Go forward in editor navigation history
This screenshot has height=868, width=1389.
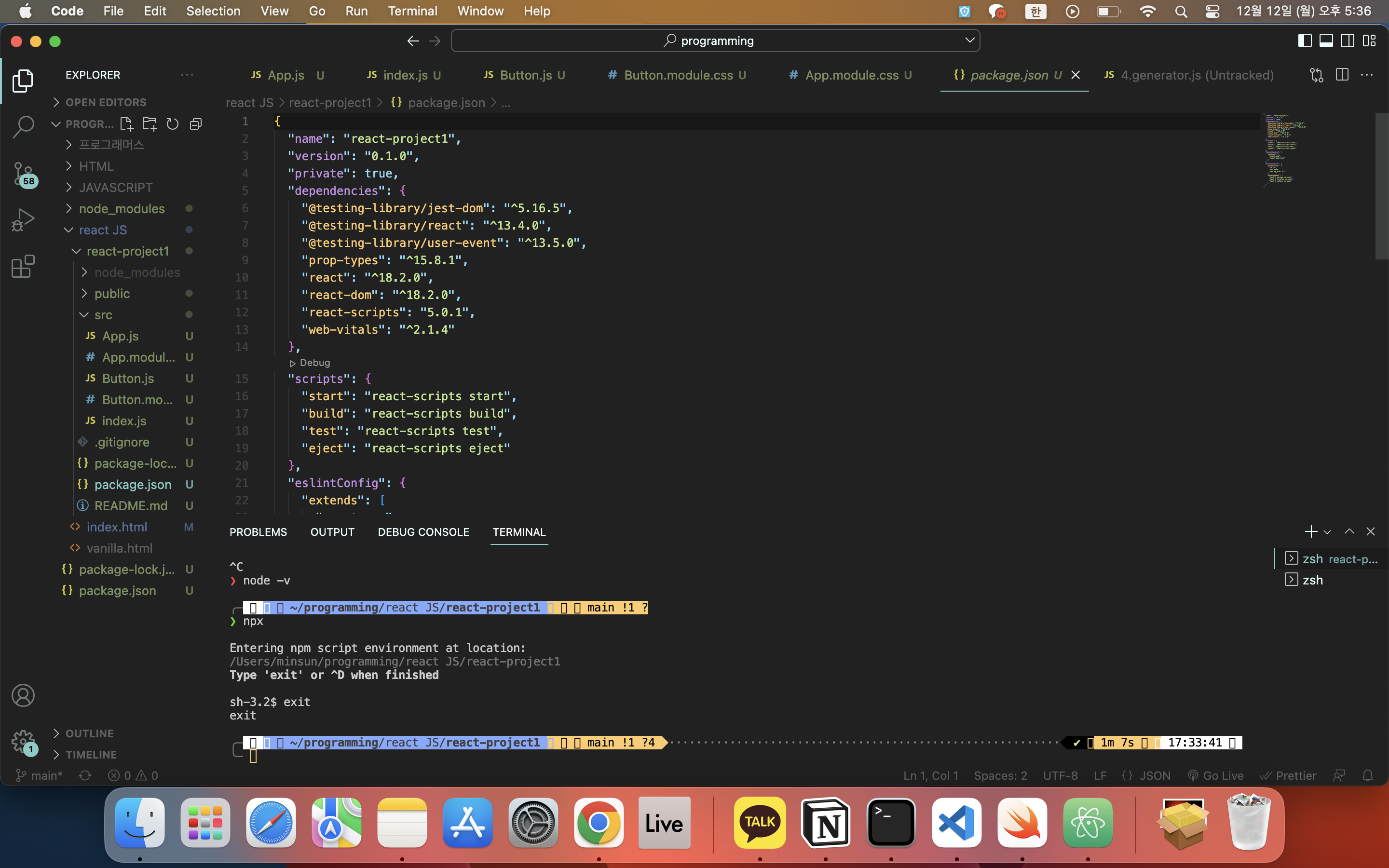(435, 41)
